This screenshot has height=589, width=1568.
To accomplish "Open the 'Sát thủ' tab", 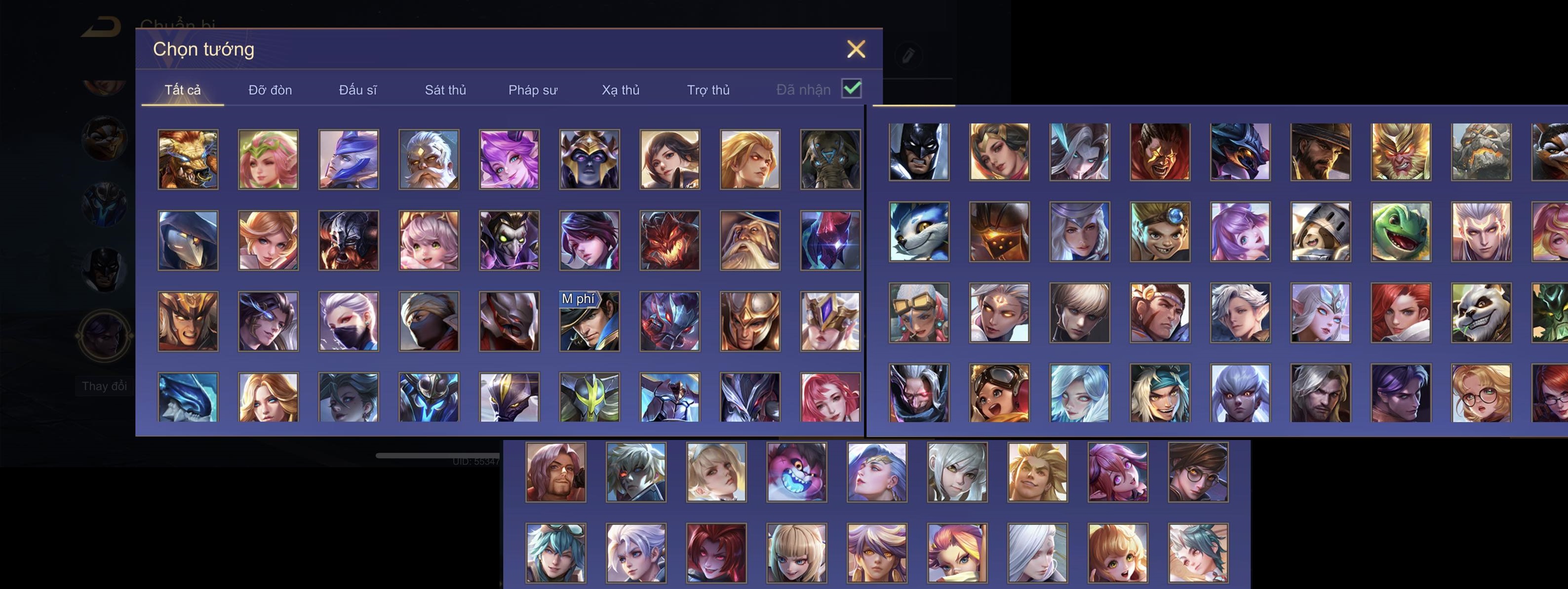I will (x=445, y=90).
